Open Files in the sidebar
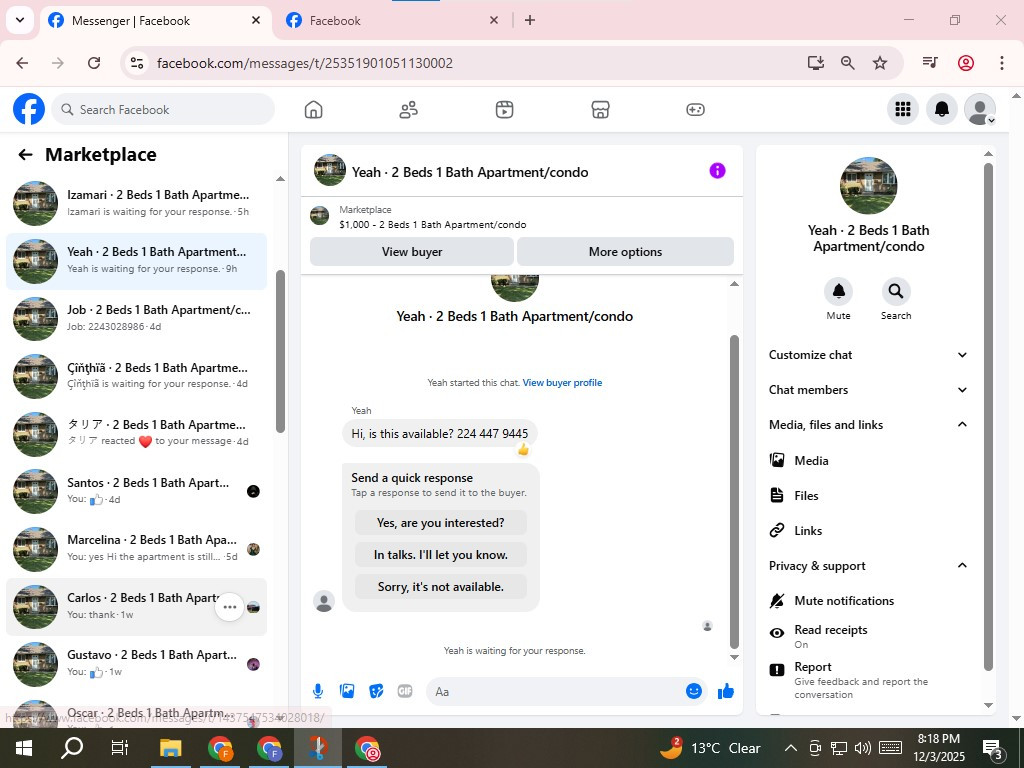The width and height of the screenshot is (1024, 768). [x=866, y=496]
